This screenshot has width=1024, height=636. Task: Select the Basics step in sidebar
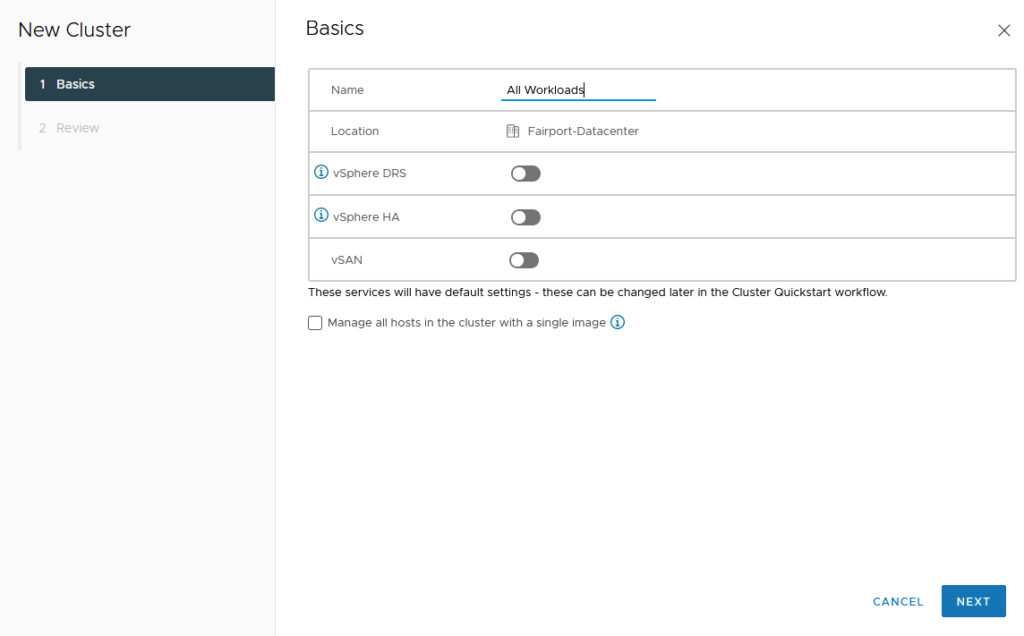[150, 84]
